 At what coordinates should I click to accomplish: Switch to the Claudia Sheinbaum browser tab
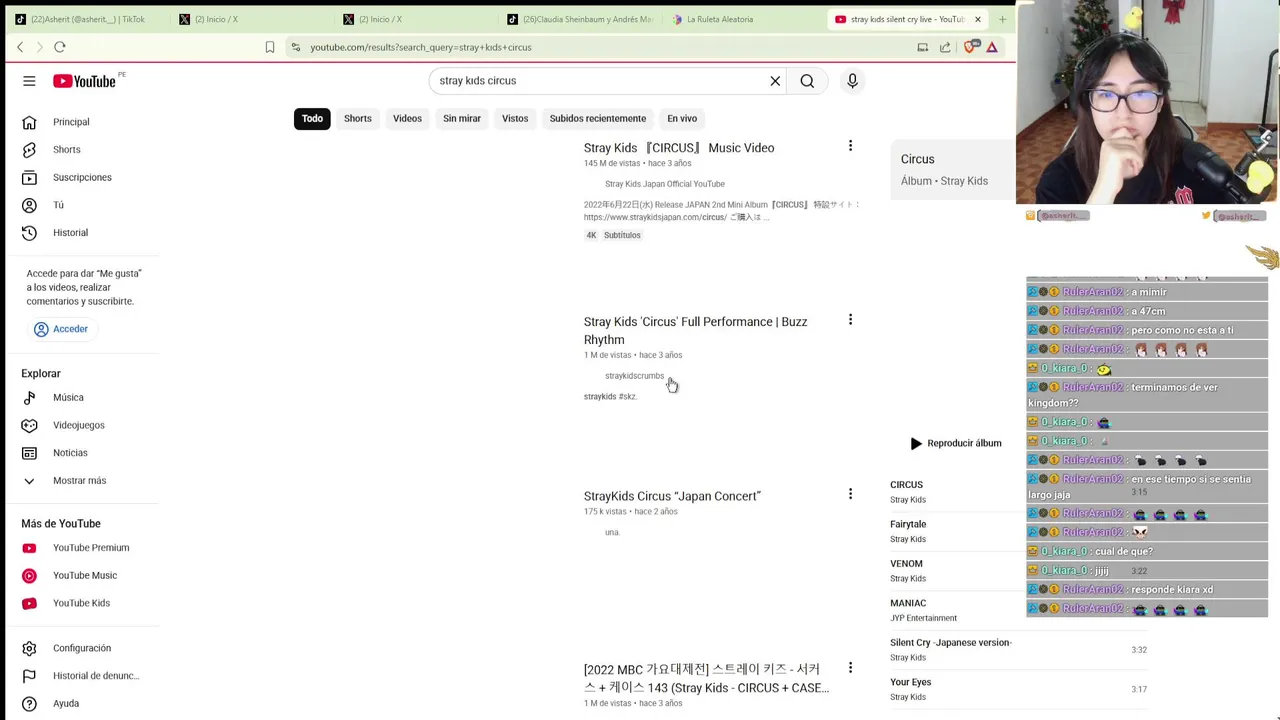pyautogui.click(x=580, y=19)
